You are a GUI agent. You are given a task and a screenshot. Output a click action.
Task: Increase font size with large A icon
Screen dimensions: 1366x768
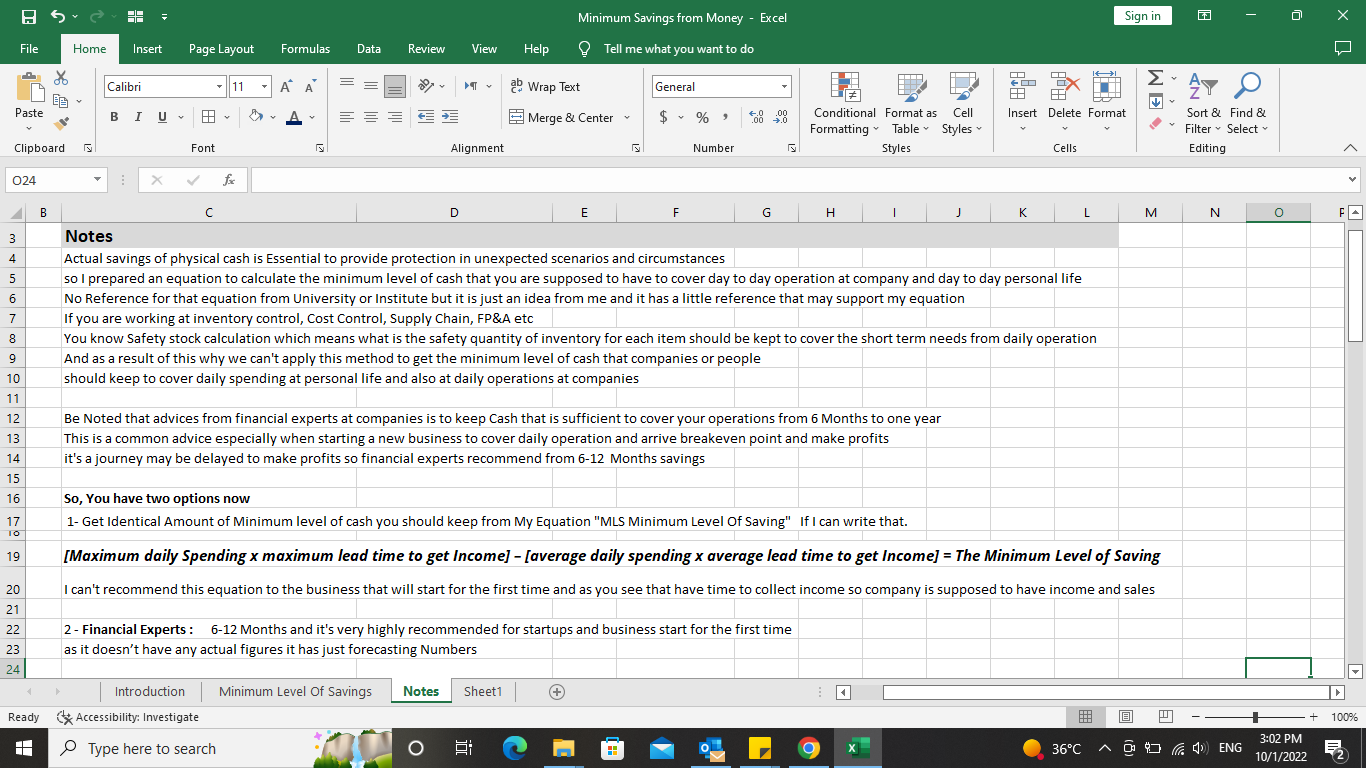[286, 87]
